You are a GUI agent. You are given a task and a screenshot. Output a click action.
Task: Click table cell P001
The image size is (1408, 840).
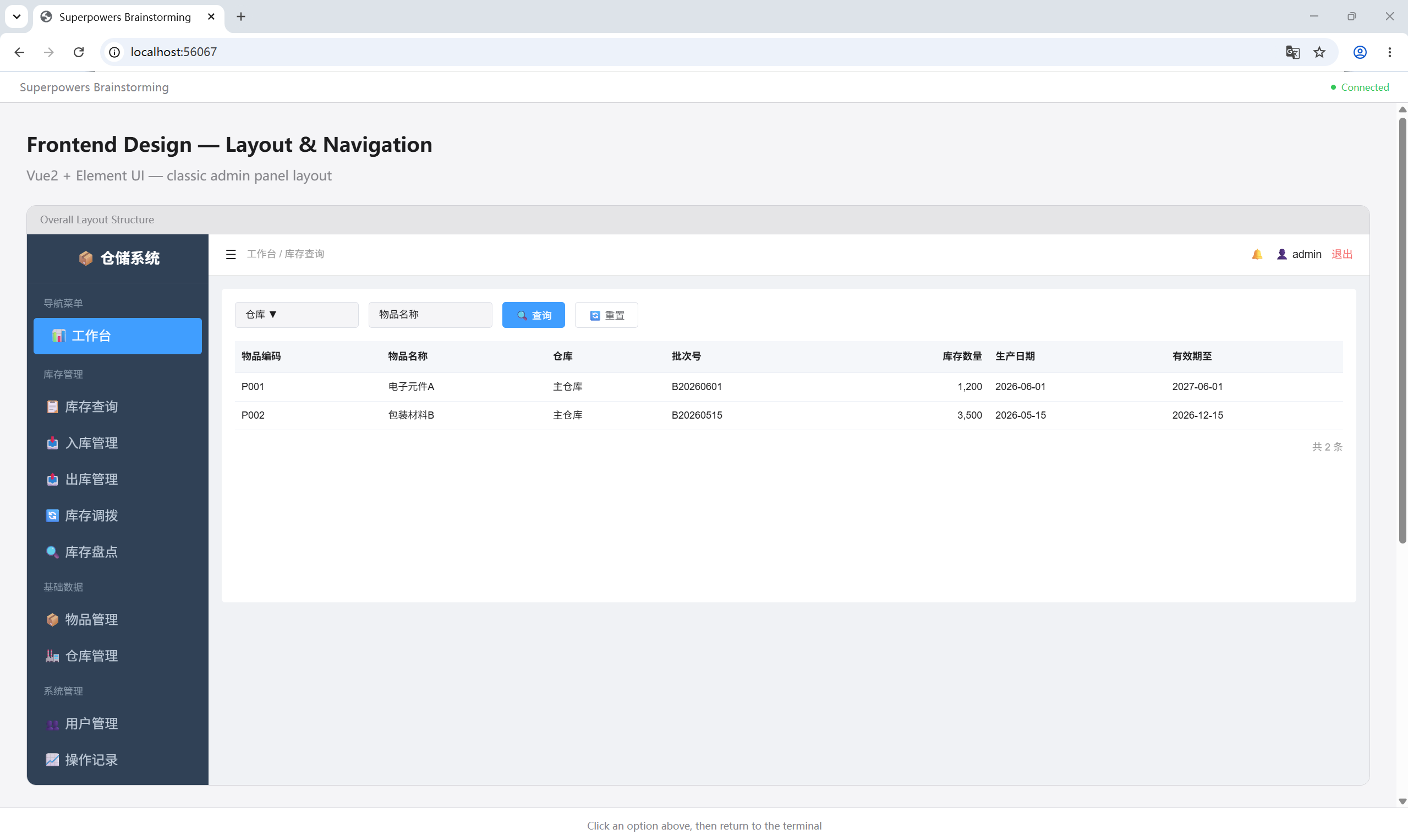[x=253, y=387]
